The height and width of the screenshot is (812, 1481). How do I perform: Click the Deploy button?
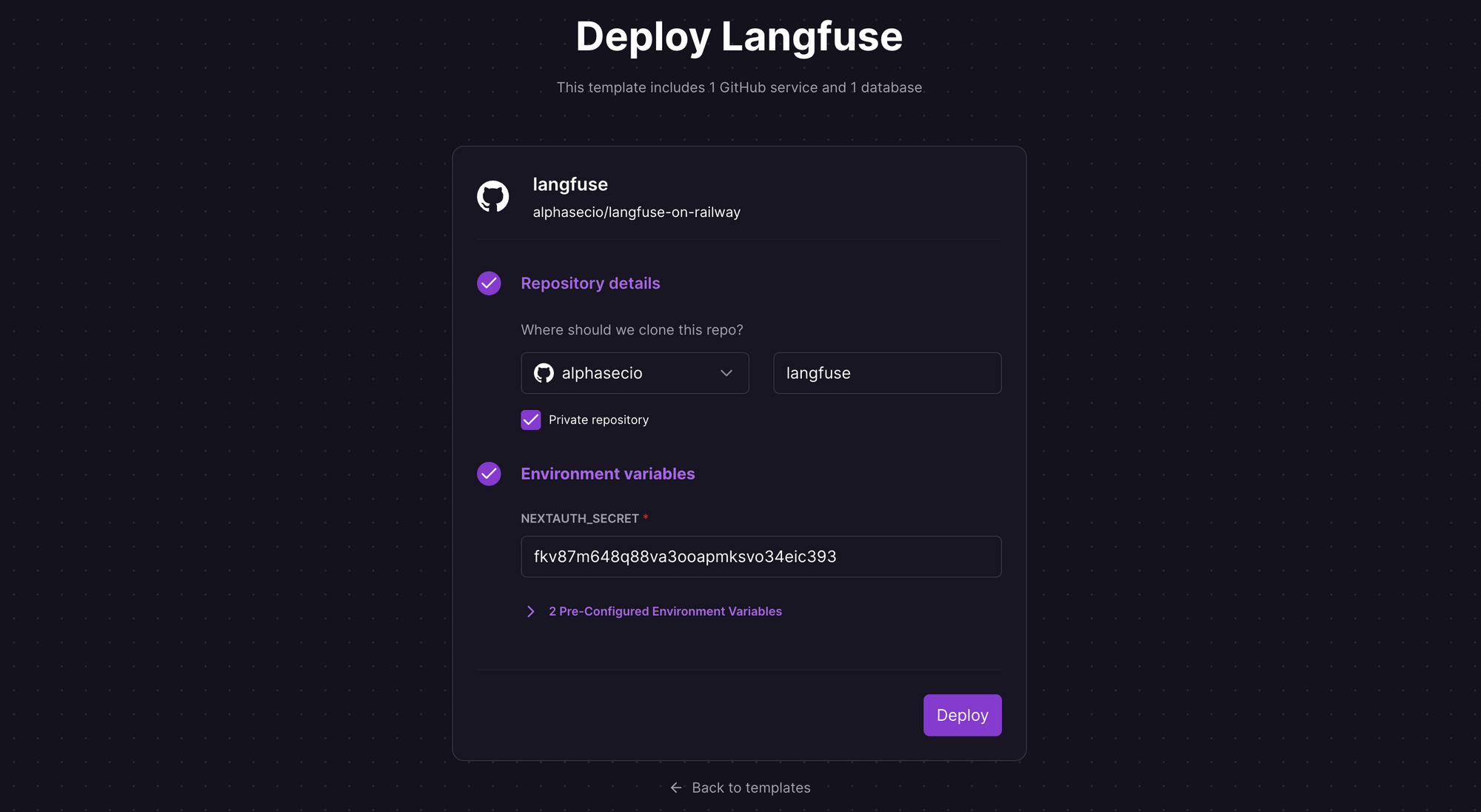tap(962, 715)
